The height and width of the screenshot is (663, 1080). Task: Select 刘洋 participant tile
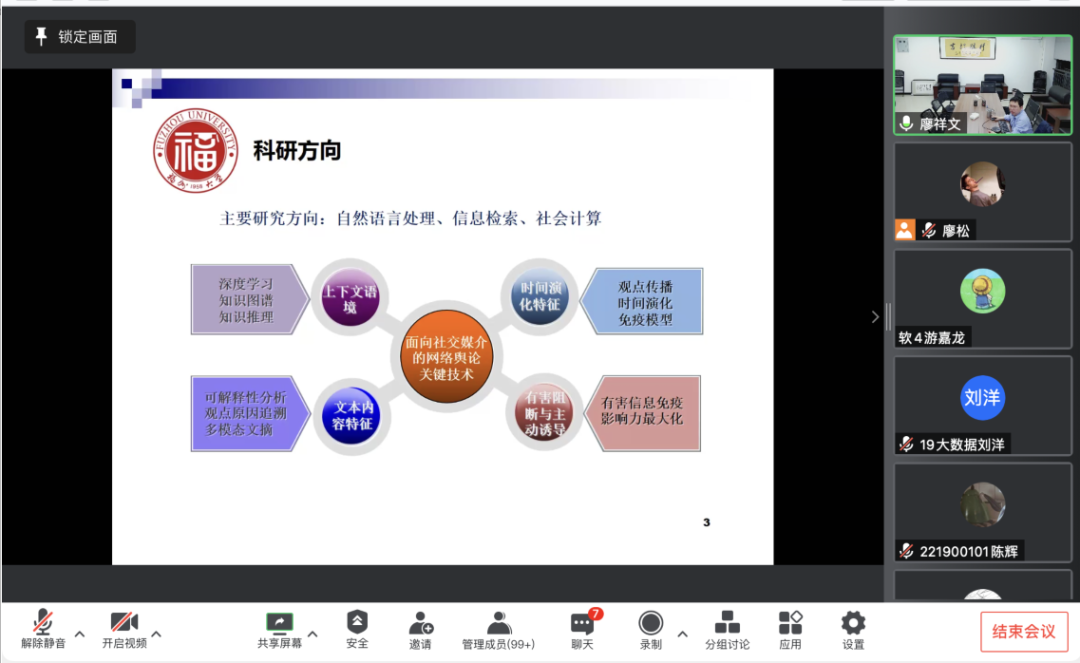point(982,398)
